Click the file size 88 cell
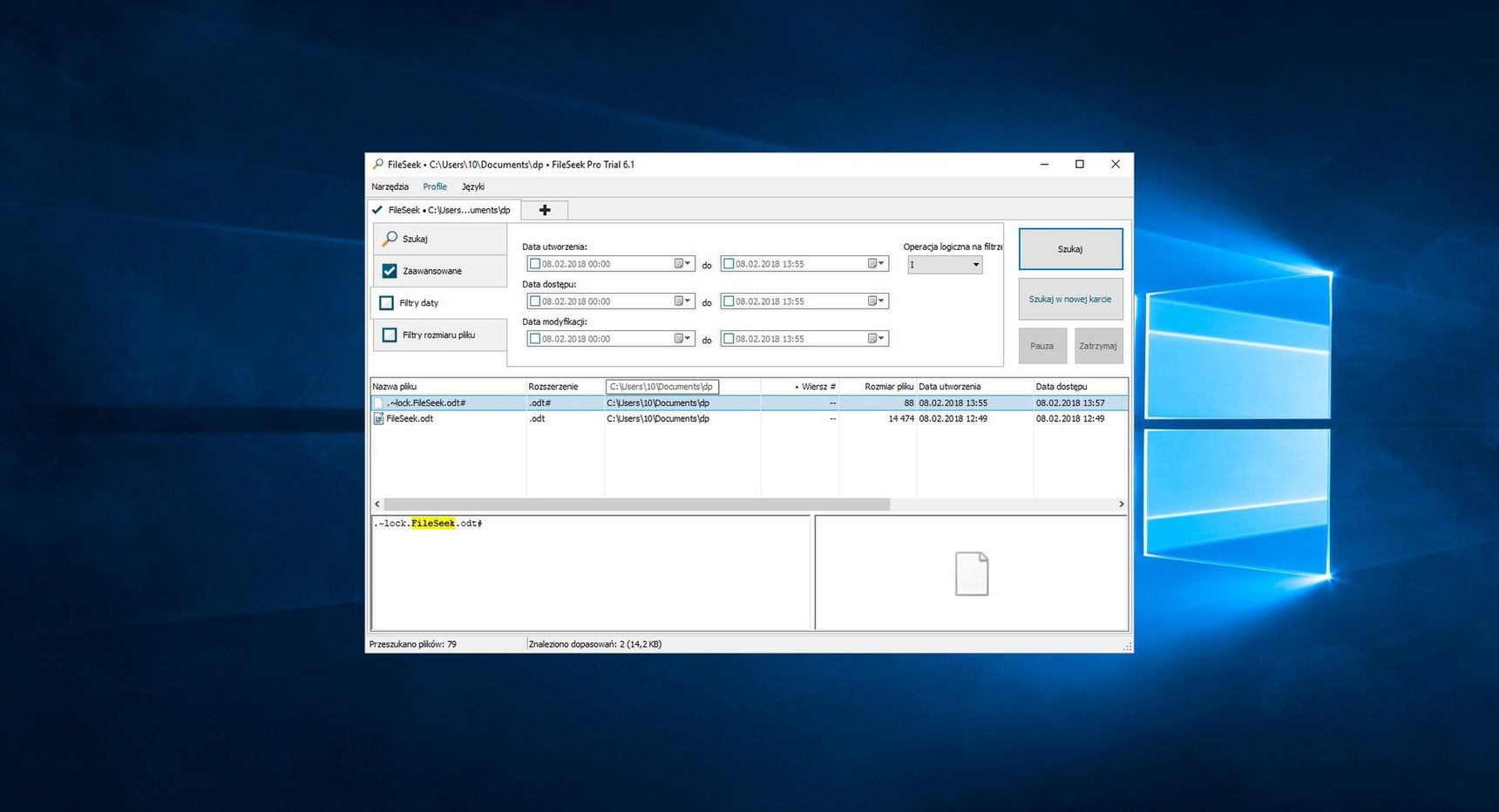This screenshot has width=1499, height=812. tap(909, 403)
